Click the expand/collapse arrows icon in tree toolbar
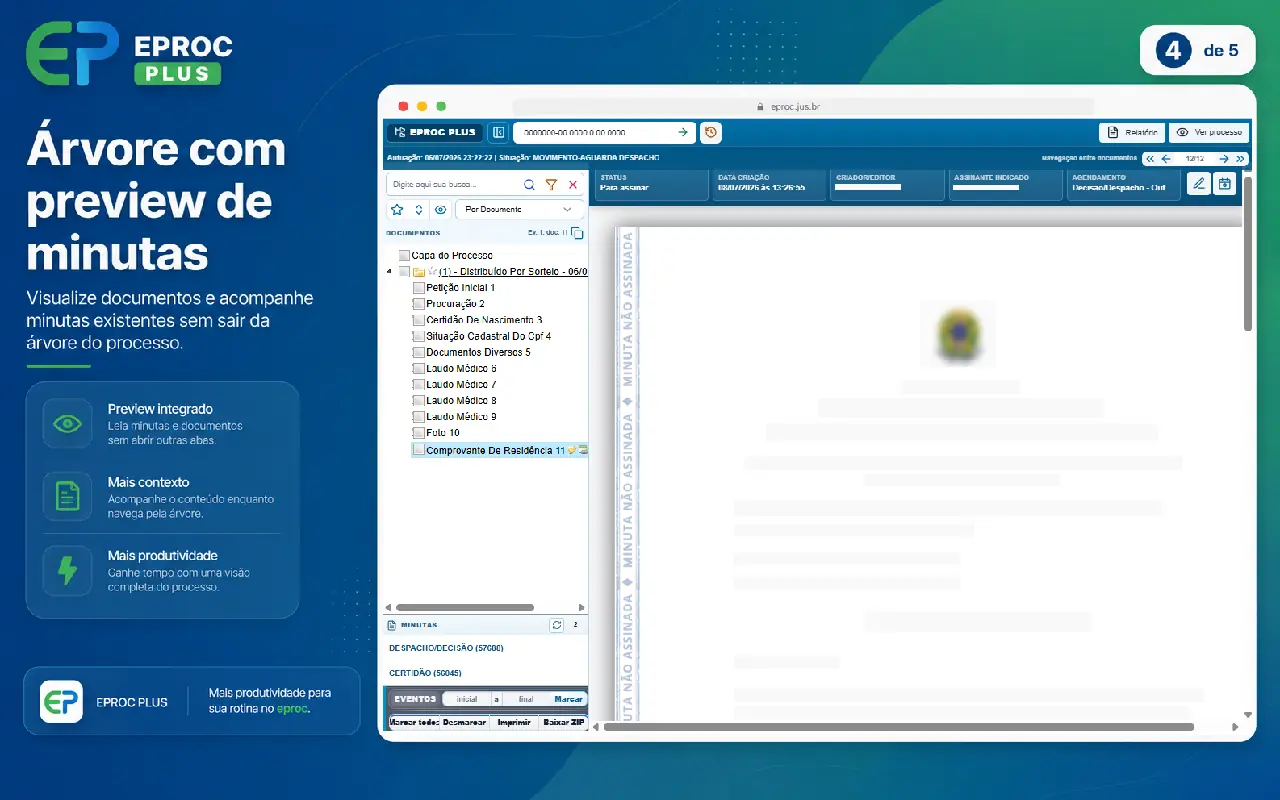The image size is (1280, 800). (418, 210)
